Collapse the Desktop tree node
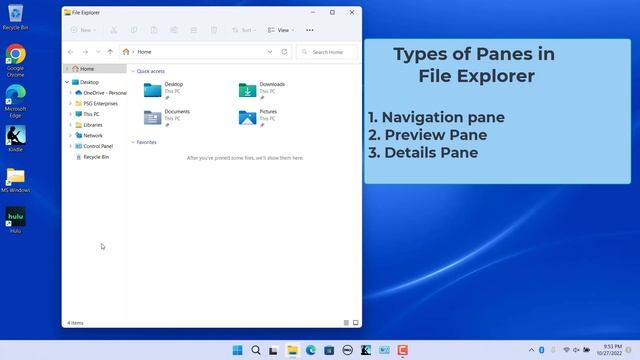Screen dimensions: 640x360 coord(67,82)
